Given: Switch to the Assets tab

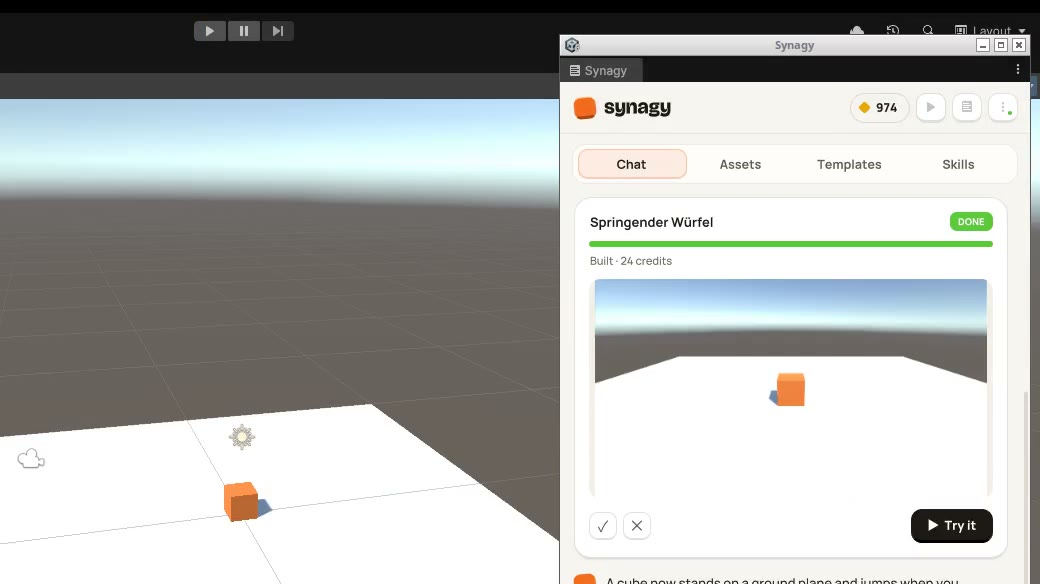Looking at the screenshot, I should pos(740,164).
